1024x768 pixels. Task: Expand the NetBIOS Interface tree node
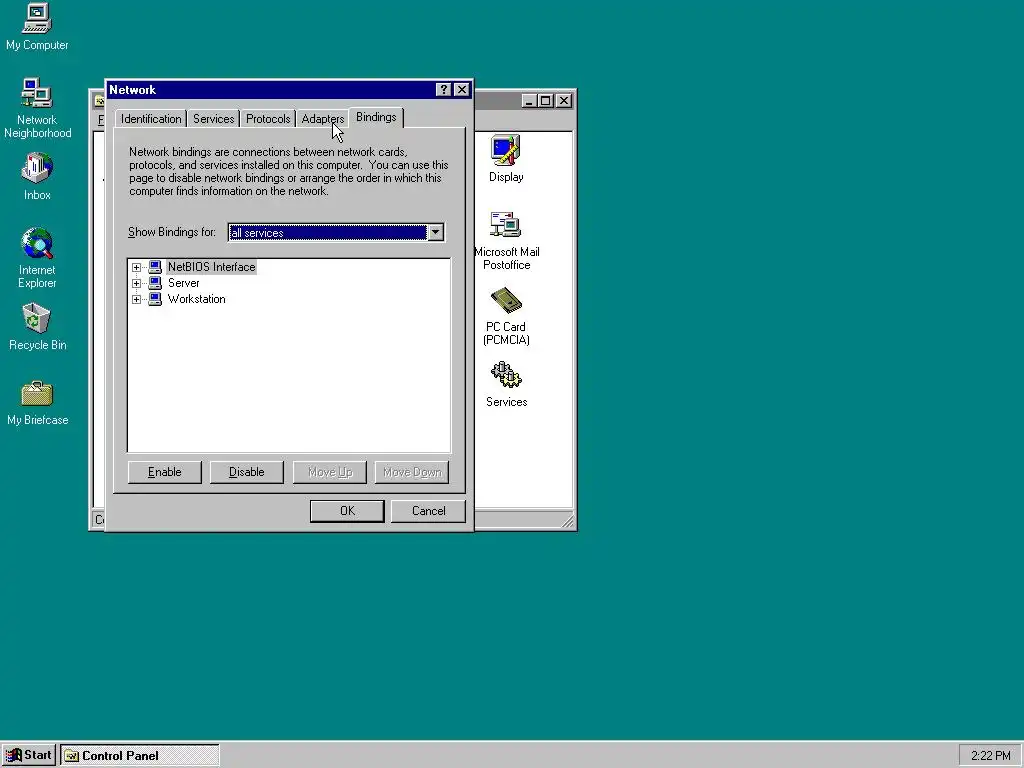[x=136, y=267]
